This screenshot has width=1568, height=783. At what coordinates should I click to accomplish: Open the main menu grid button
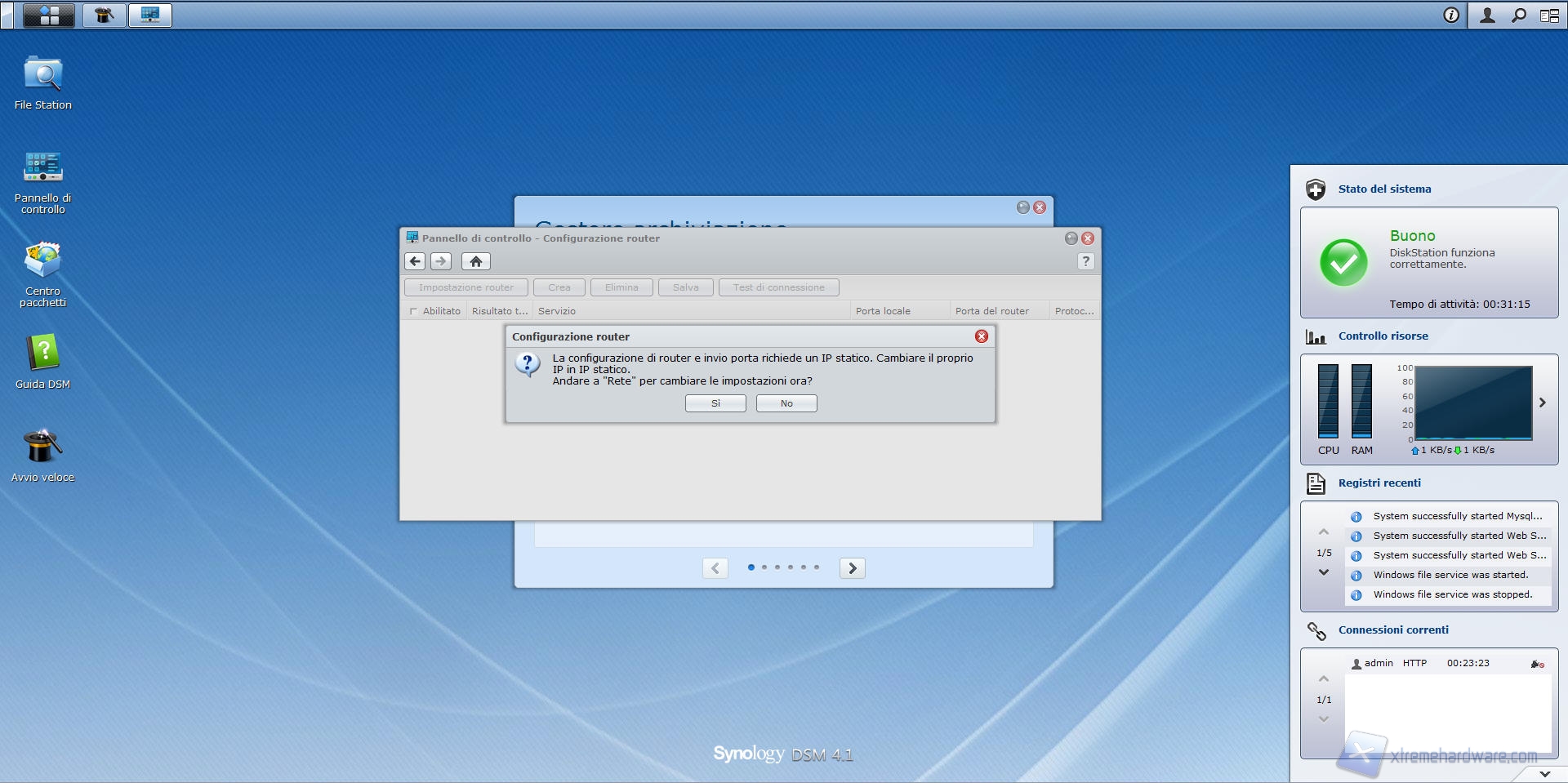49,15
